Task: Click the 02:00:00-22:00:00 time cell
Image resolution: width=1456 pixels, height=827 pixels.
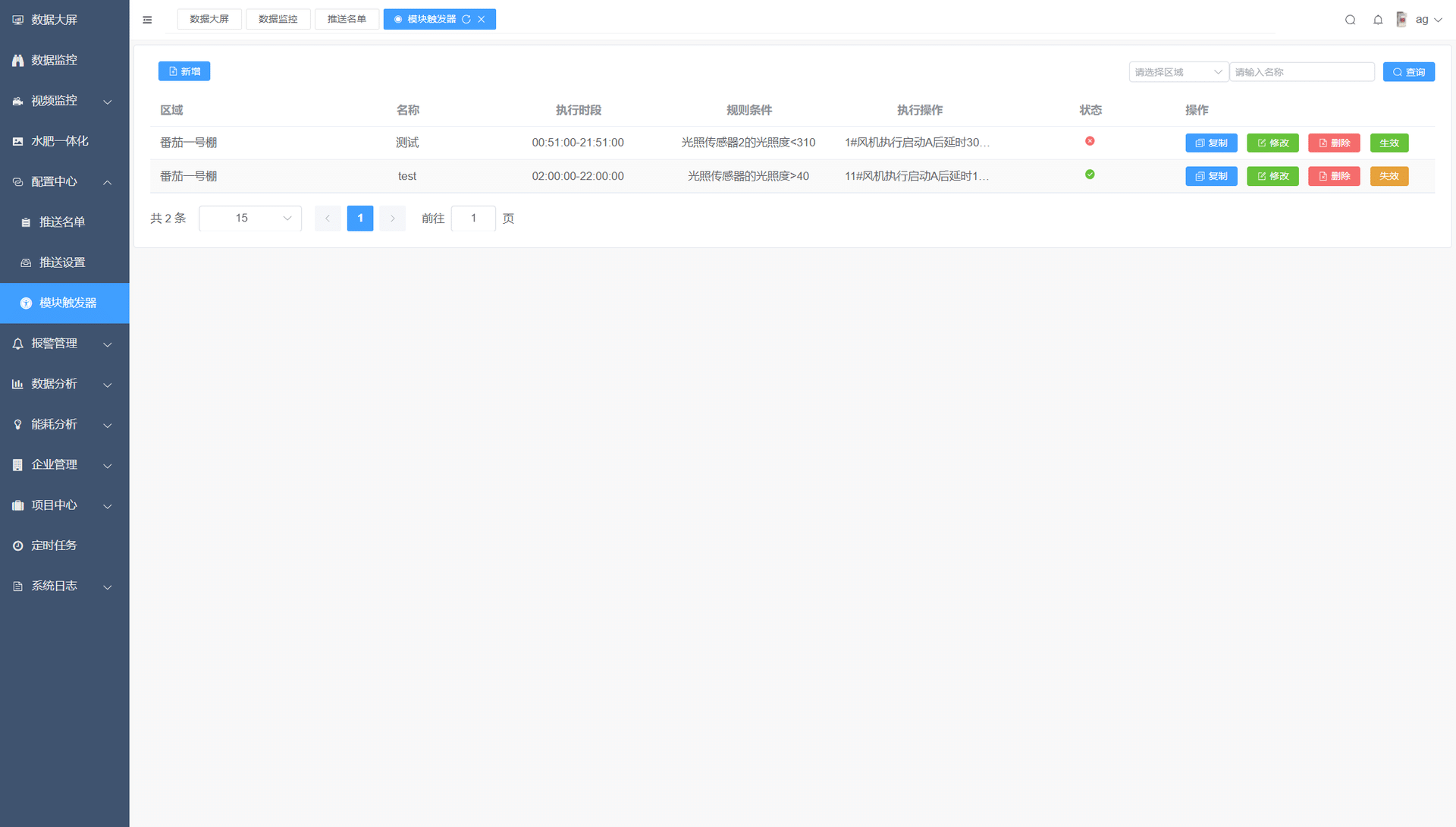Action: coord(578,176)
